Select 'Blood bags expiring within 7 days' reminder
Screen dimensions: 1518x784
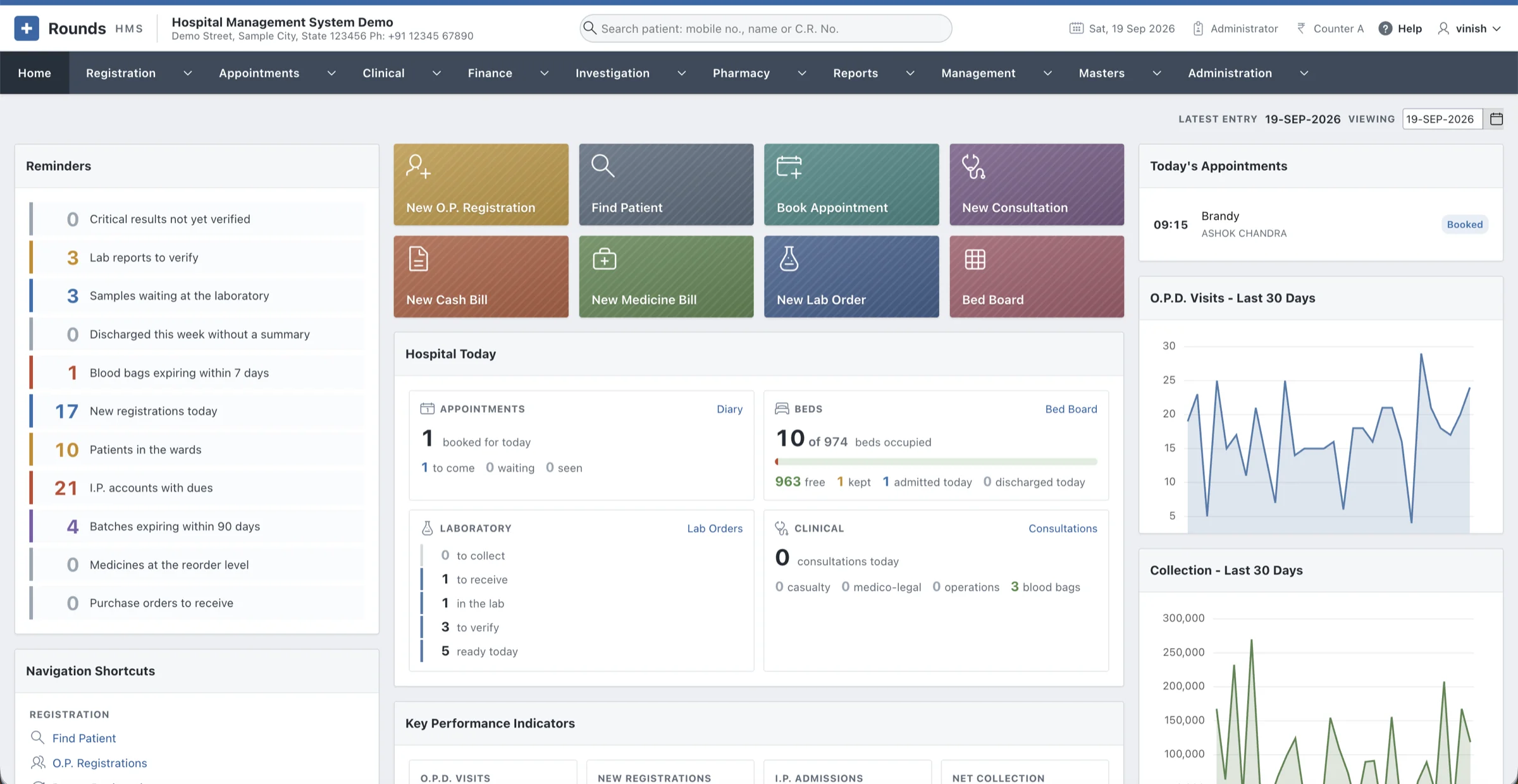(x=197, y=373)
